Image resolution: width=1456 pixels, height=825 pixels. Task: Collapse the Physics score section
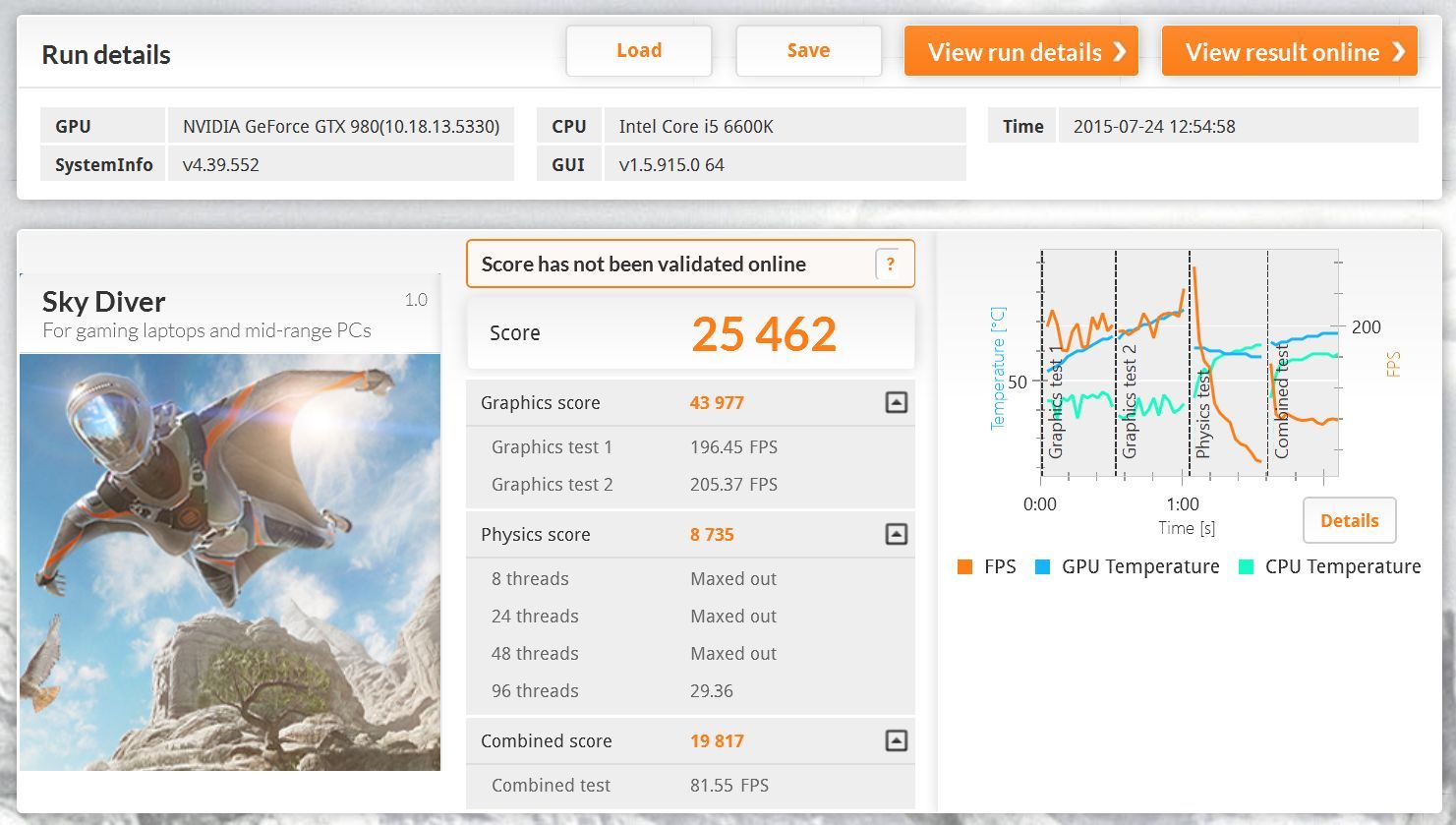[x=896, y=534]
